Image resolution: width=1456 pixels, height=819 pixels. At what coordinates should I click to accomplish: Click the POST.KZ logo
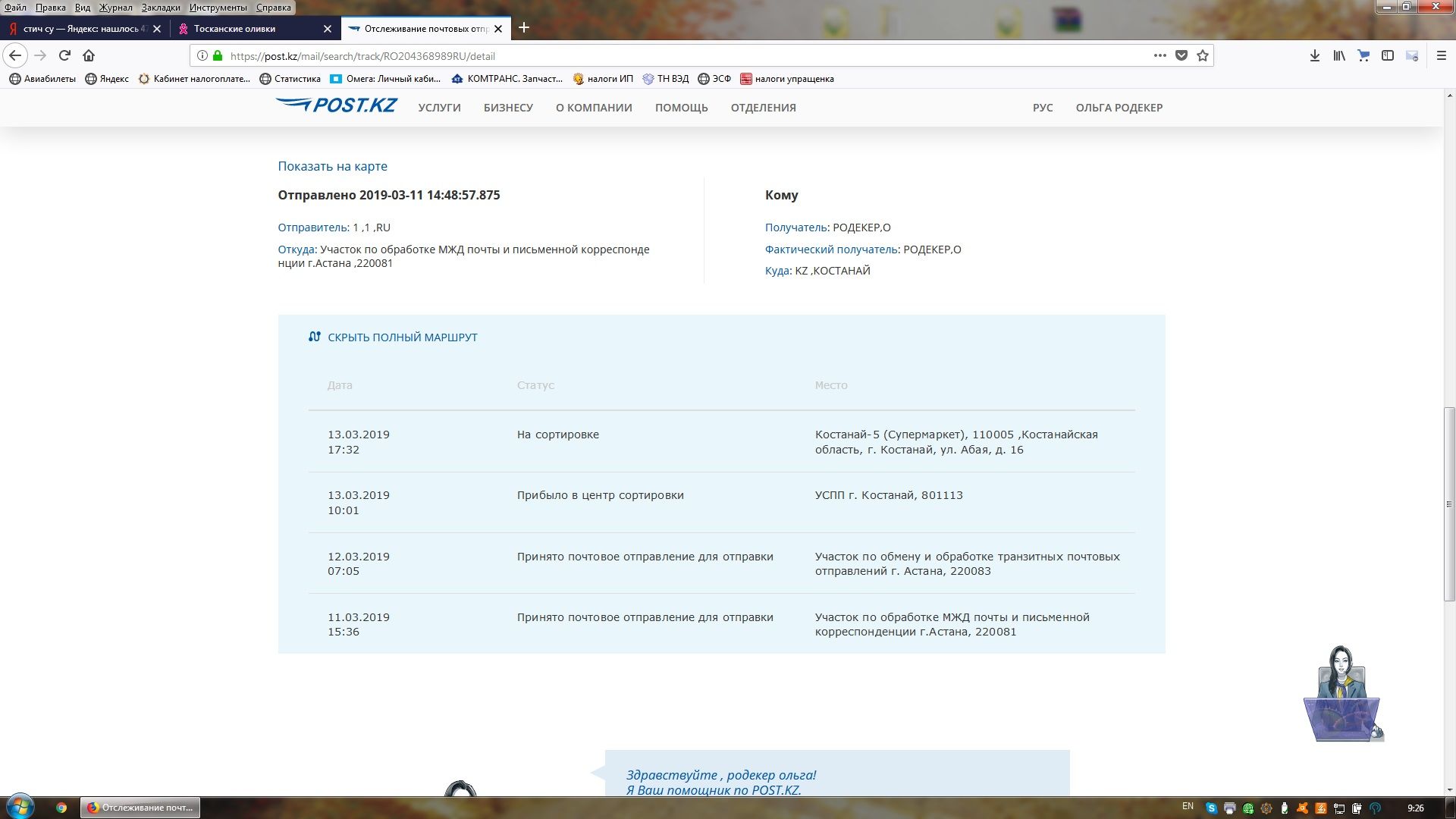337,106
